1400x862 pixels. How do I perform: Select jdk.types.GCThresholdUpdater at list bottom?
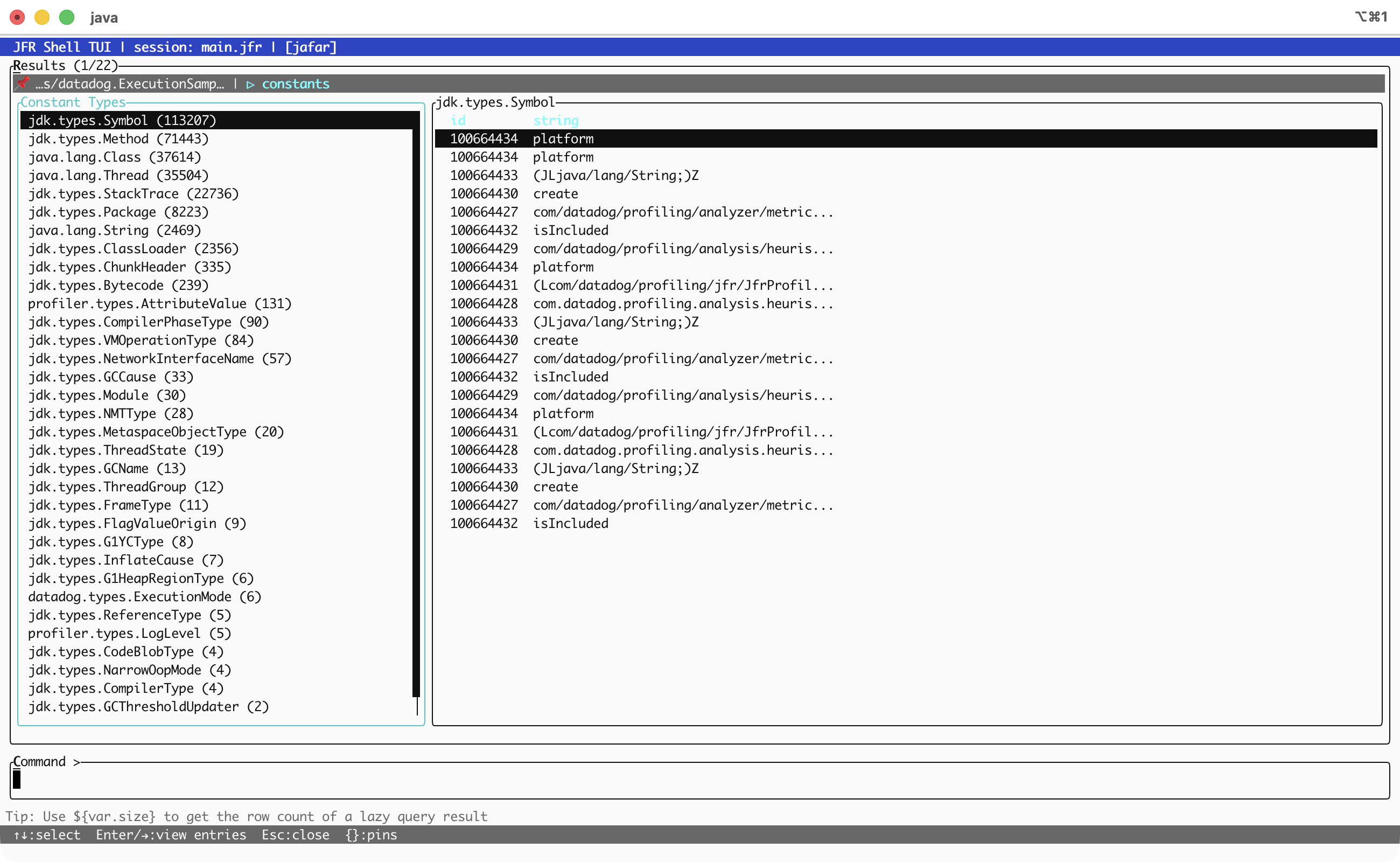(148, 706)
